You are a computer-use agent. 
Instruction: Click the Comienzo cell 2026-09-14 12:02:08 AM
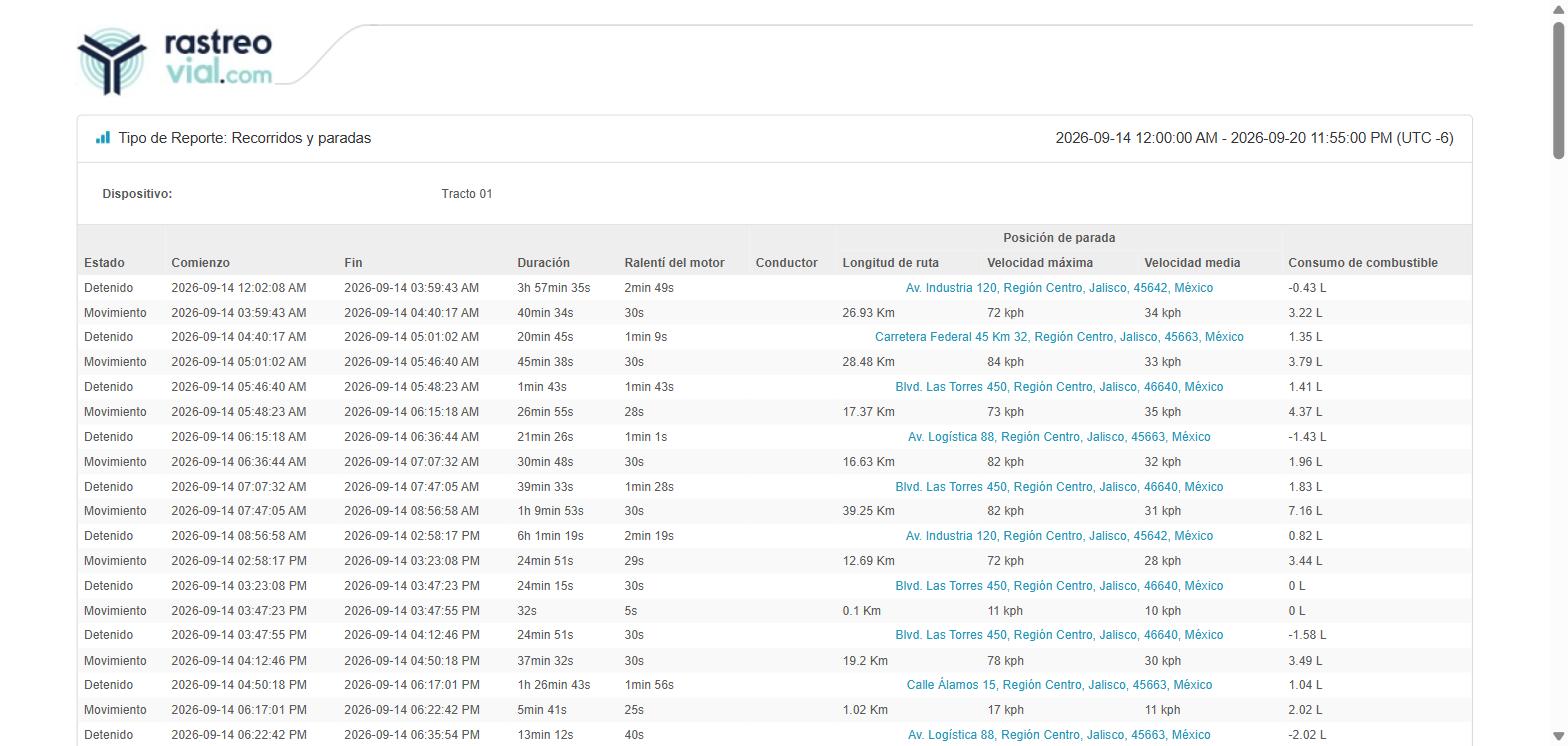[238, 288]
